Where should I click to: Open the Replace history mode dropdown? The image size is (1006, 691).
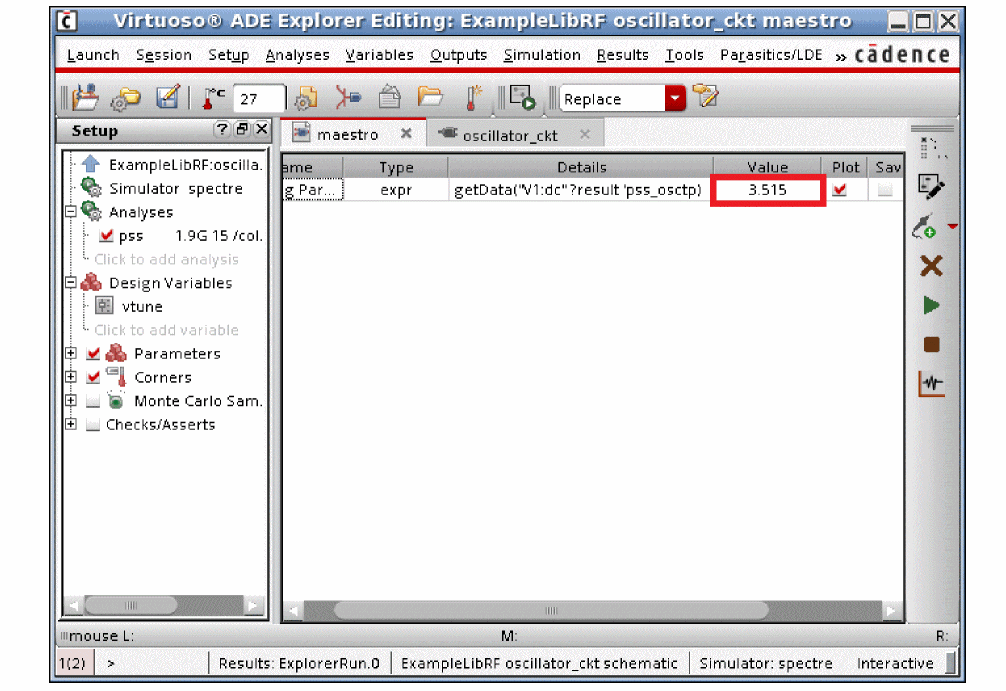click(x=675, y=99)
